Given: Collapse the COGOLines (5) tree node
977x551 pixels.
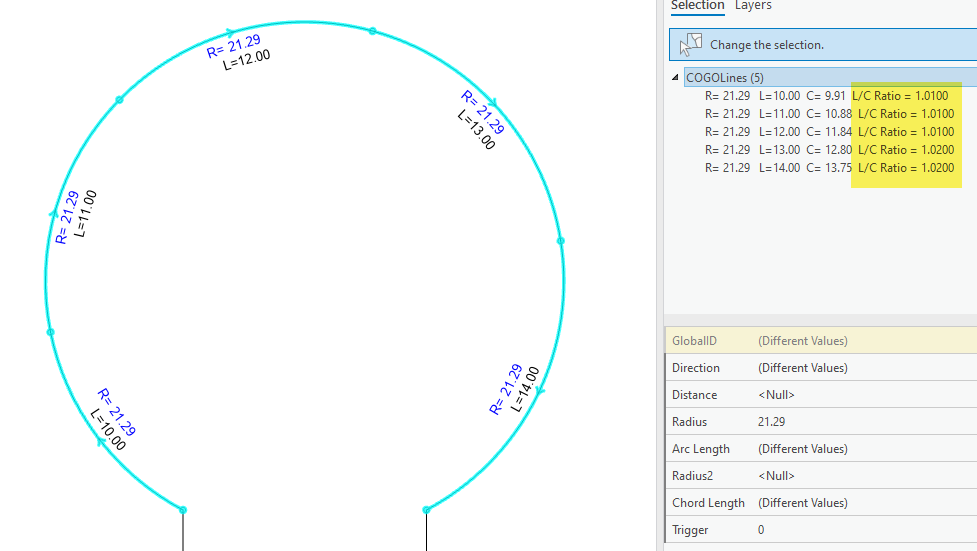Looking at the screenshot, I should [x=675, y=77].
